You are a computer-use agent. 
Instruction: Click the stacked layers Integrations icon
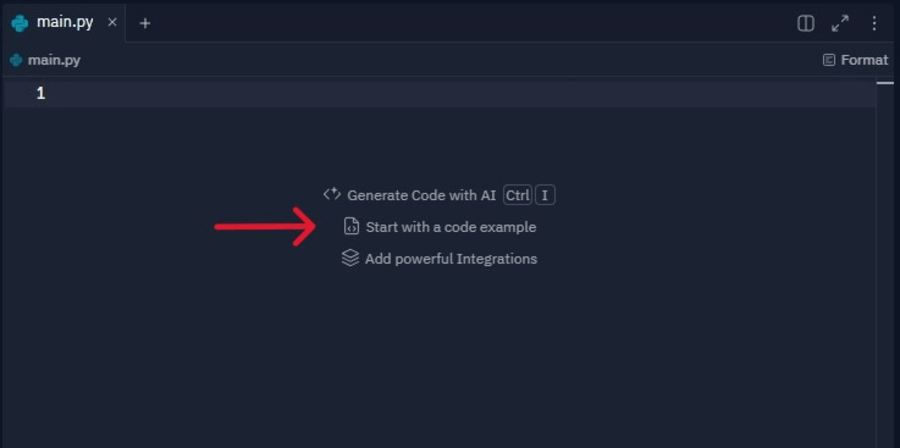tap(350, 258)
